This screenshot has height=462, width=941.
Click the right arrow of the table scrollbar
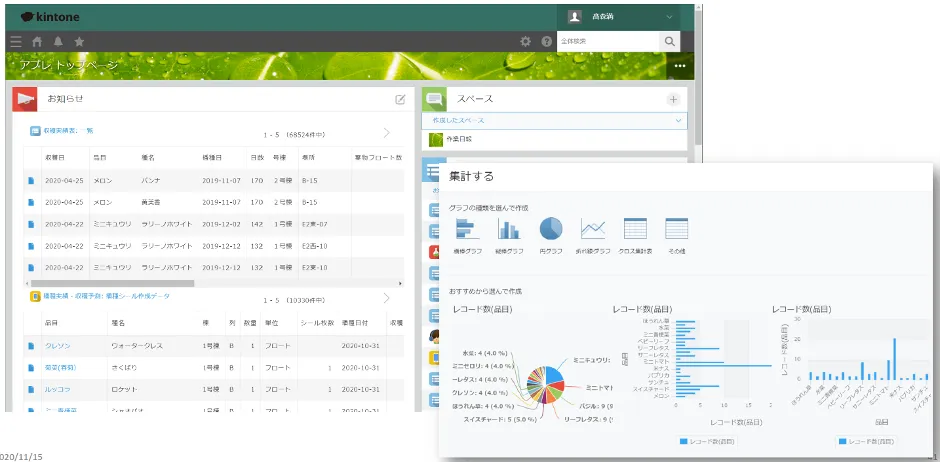tap(400, 283)
